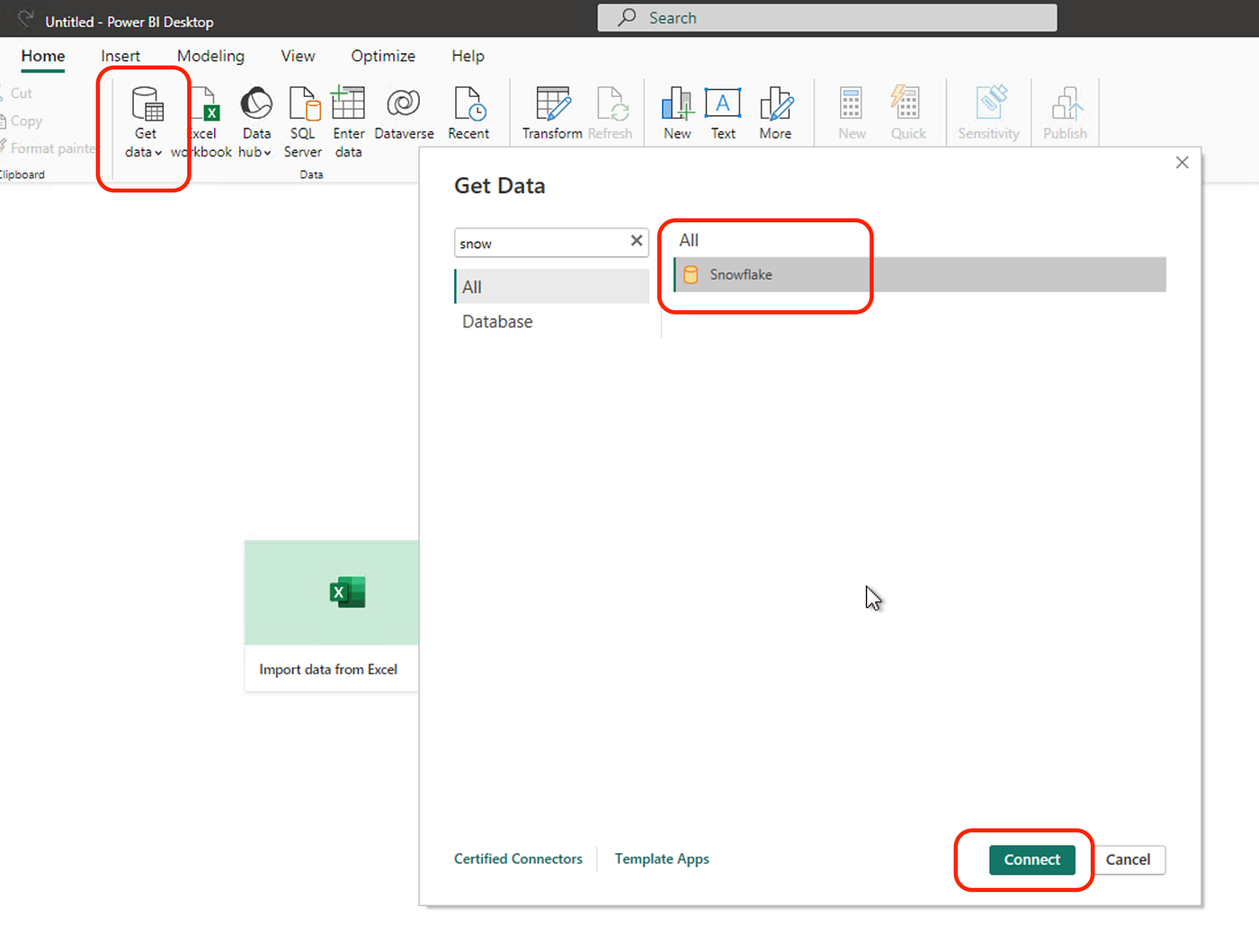Image resolution: width=1259 pixels, height=952 pixels.
Task: Click Import data from Excel label
Action: [328, 669]
